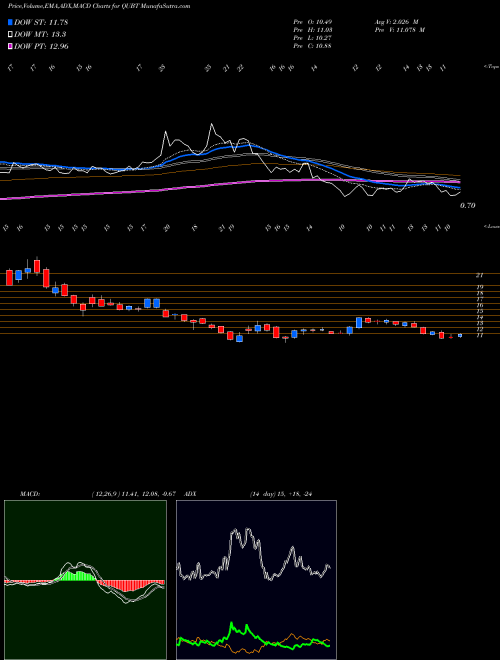Select the 'DOW MT: 13.3' label
The height and width of the screenshot is (660, 500).
click(x=40, y=35)
